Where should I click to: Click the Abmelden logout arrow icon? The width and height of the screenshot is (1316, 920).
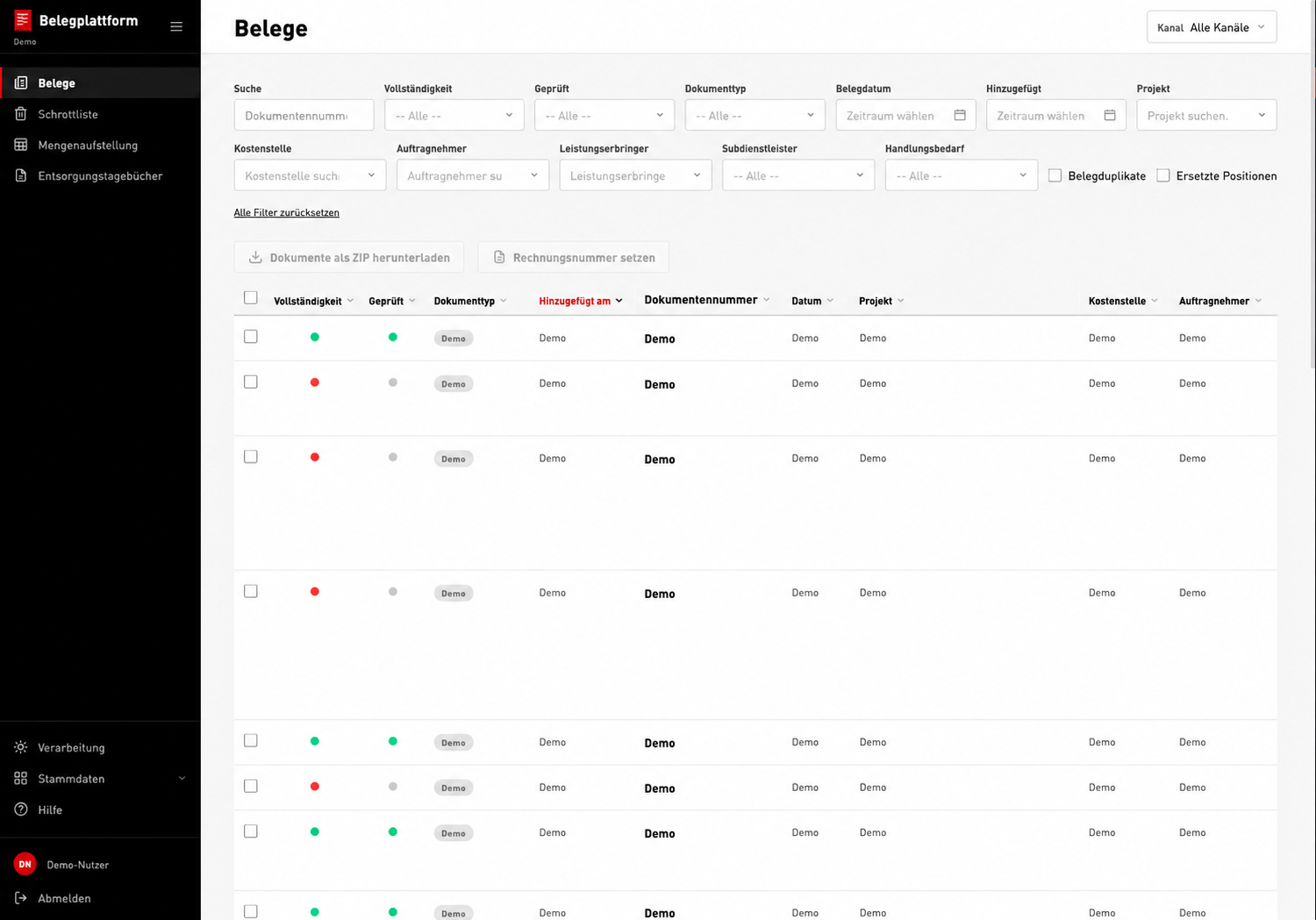pos(21,897)
